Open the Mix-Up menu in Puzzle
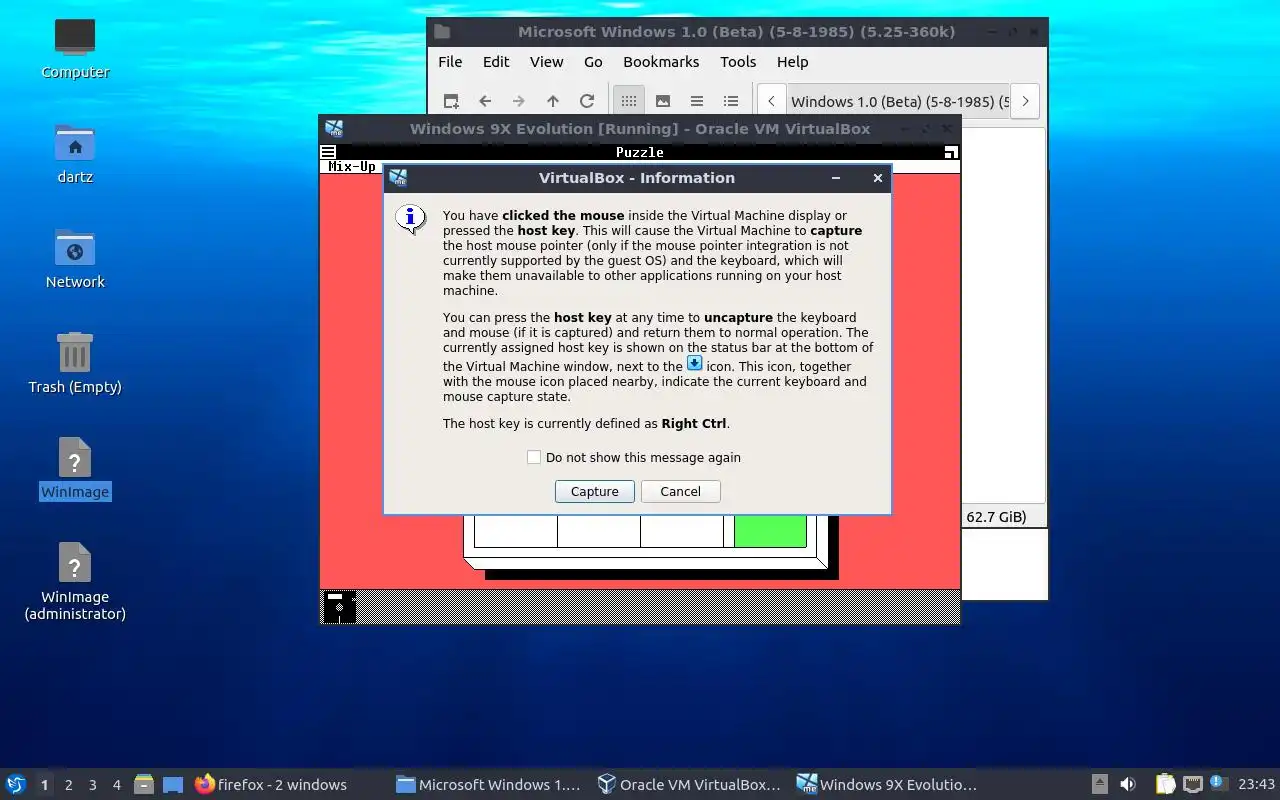The height and width of the screenshot is (800, 1280). coord(352,167)
